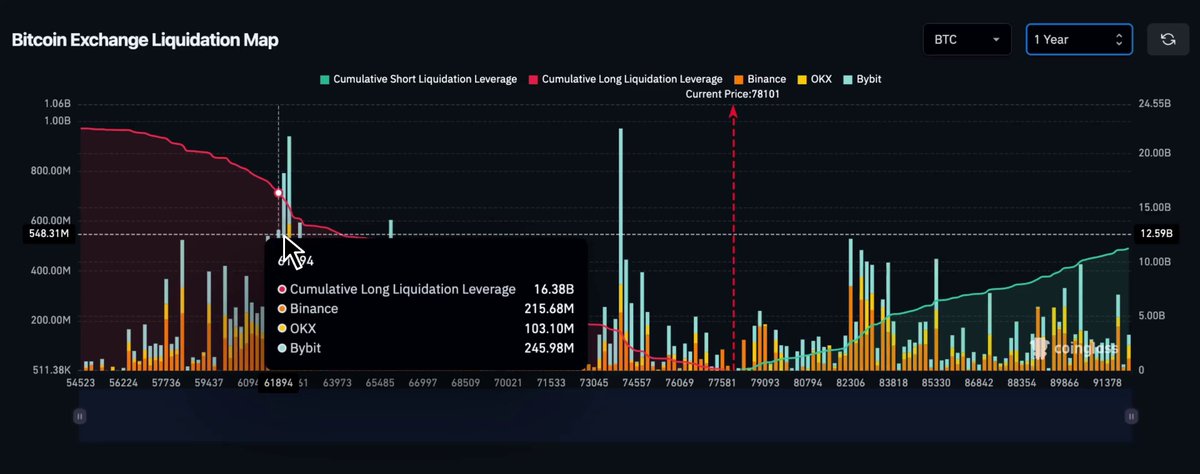
Task: Toggle the Binance legend series
Action: [x=759, y=78]
